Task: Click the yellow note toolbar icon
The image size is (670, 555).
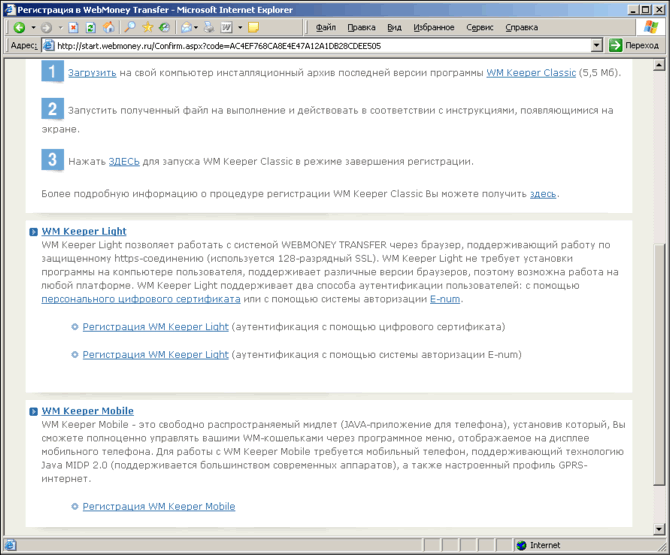Action: [253, 27]
